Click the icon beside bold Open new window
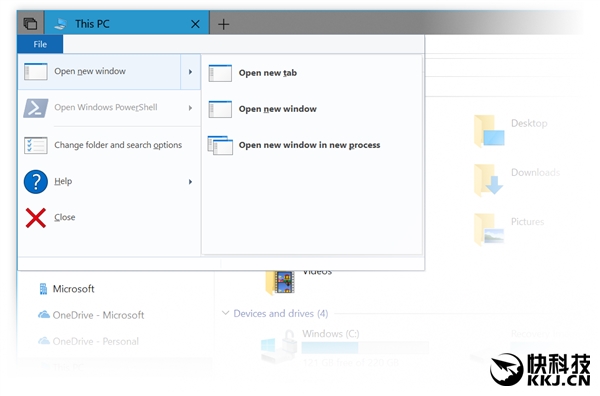The height and width of the screenshot is (396, 600). (x=220, y=109)
